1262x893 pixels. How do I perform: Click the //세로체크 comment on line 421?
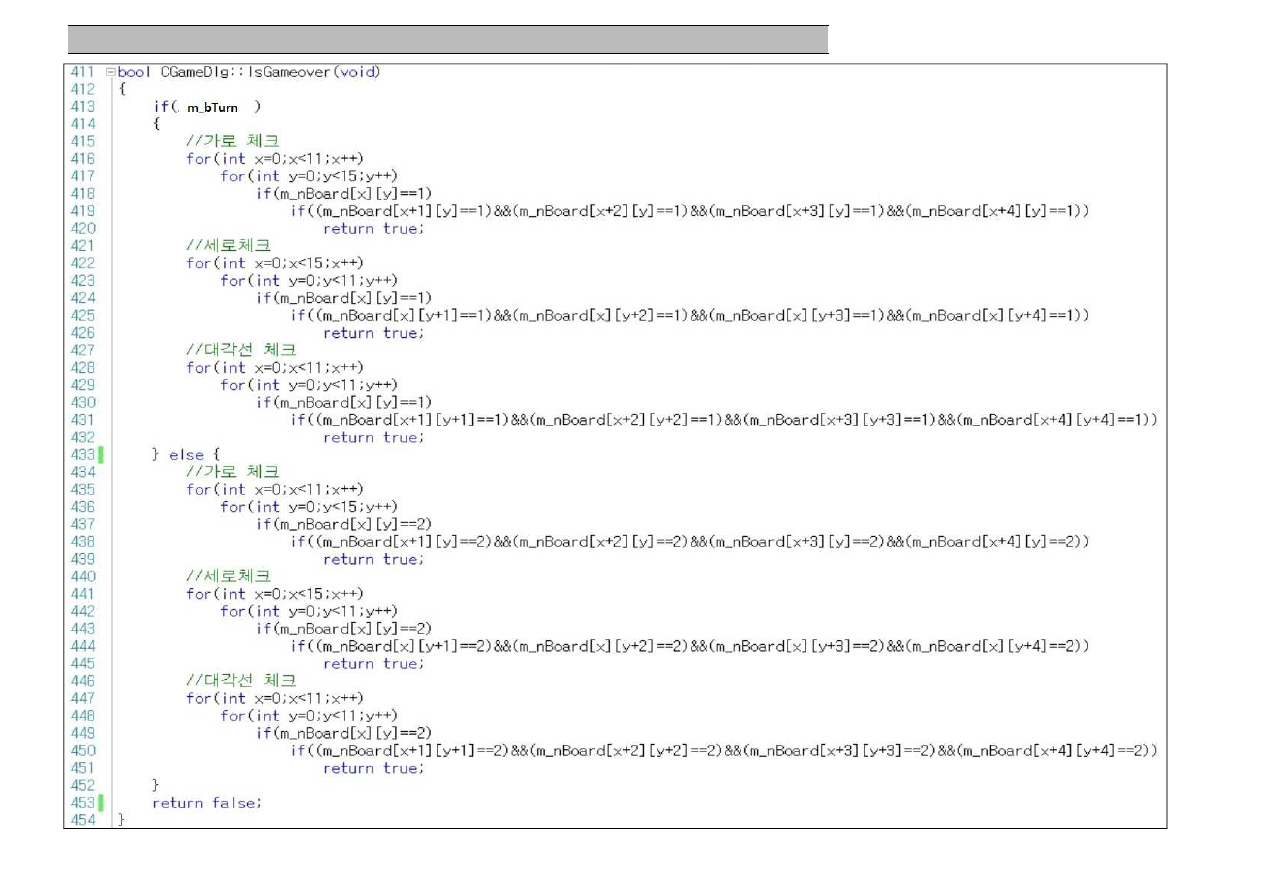click(229, 246)
